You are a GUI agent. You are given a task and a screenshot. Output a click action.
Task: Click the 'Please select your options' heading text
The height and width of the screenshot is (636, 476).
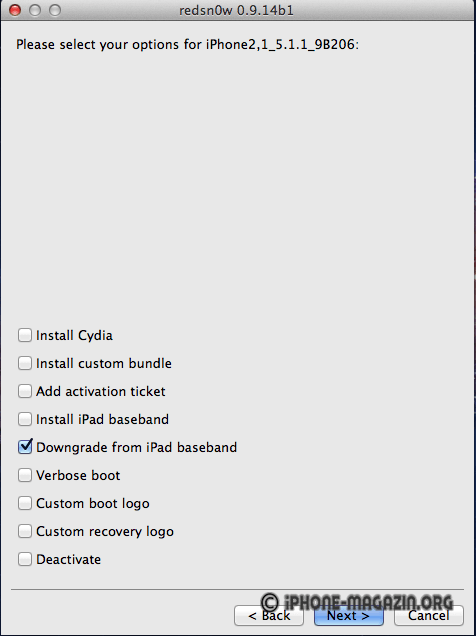click(x=187, y=44)
